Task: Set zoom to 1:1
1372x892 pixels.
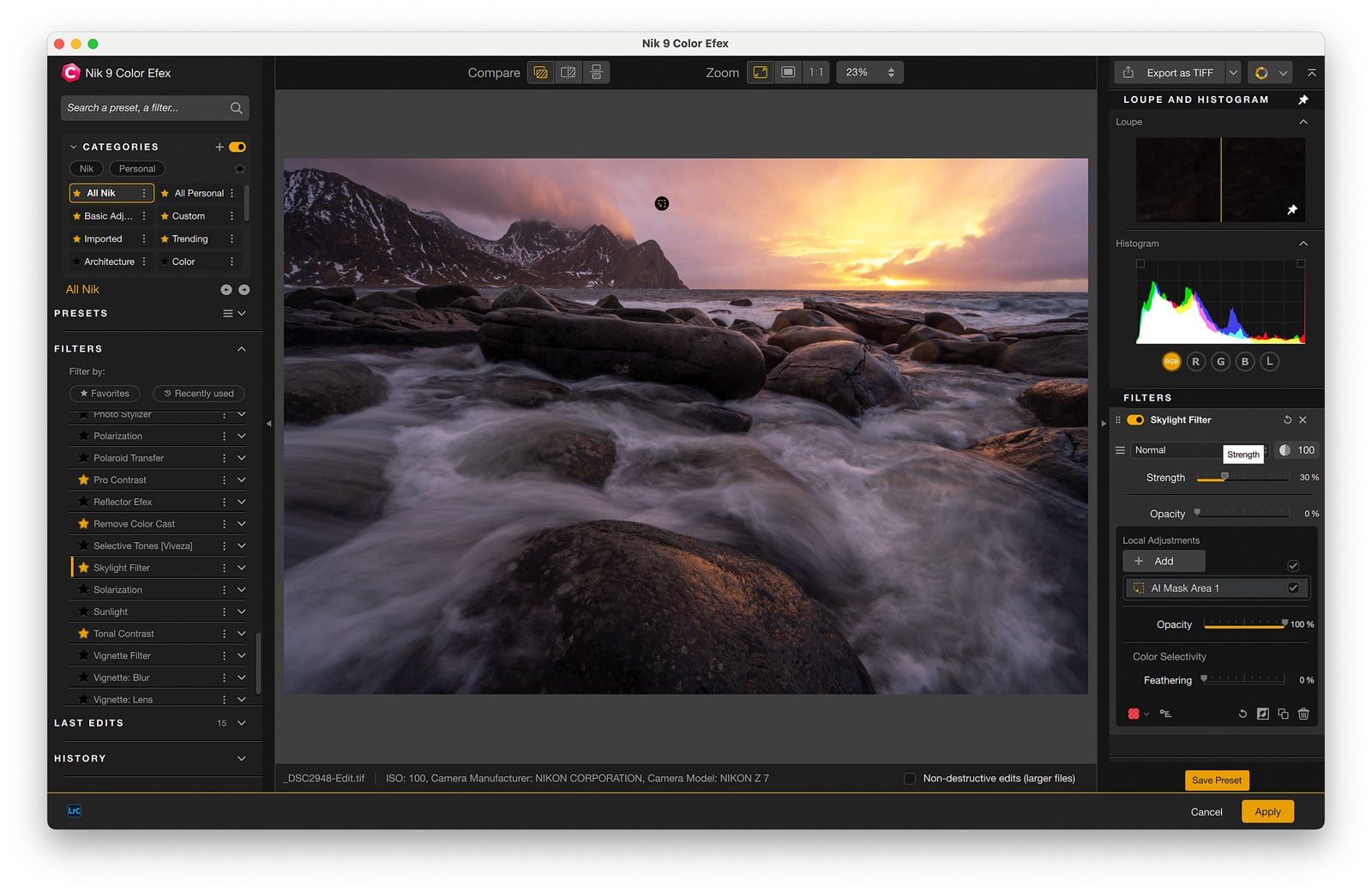Action: pos(816,73)
